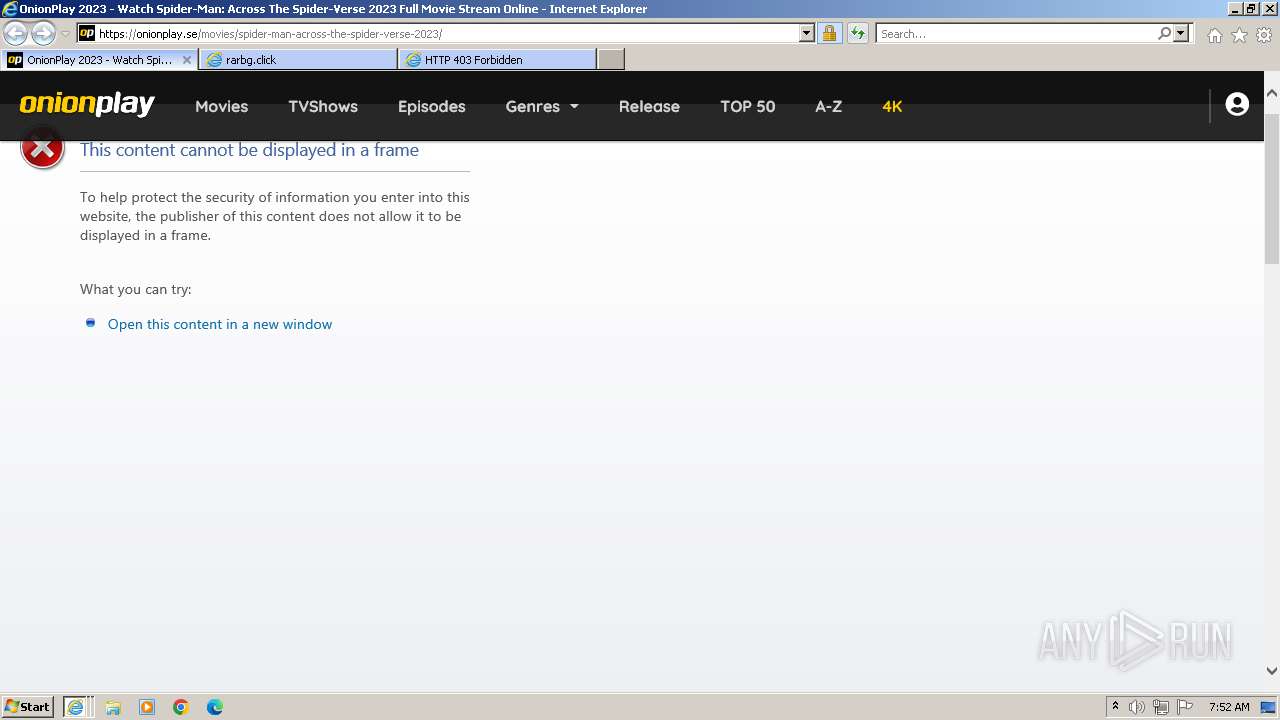This screenshot has width=1280, height=720.
Task: Open the Tools gear icon
Action: (x=1264, y=35)
